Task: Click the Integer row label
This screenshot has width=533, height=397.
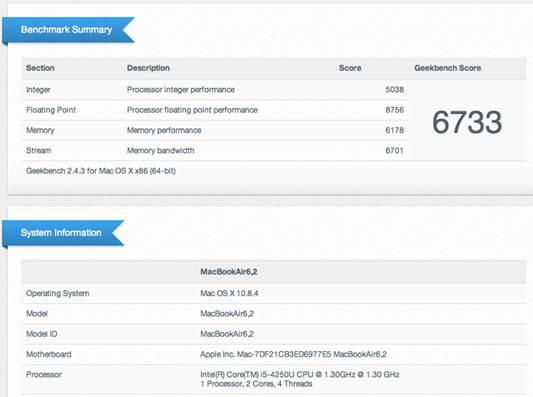Action: (x=38, y=90)
